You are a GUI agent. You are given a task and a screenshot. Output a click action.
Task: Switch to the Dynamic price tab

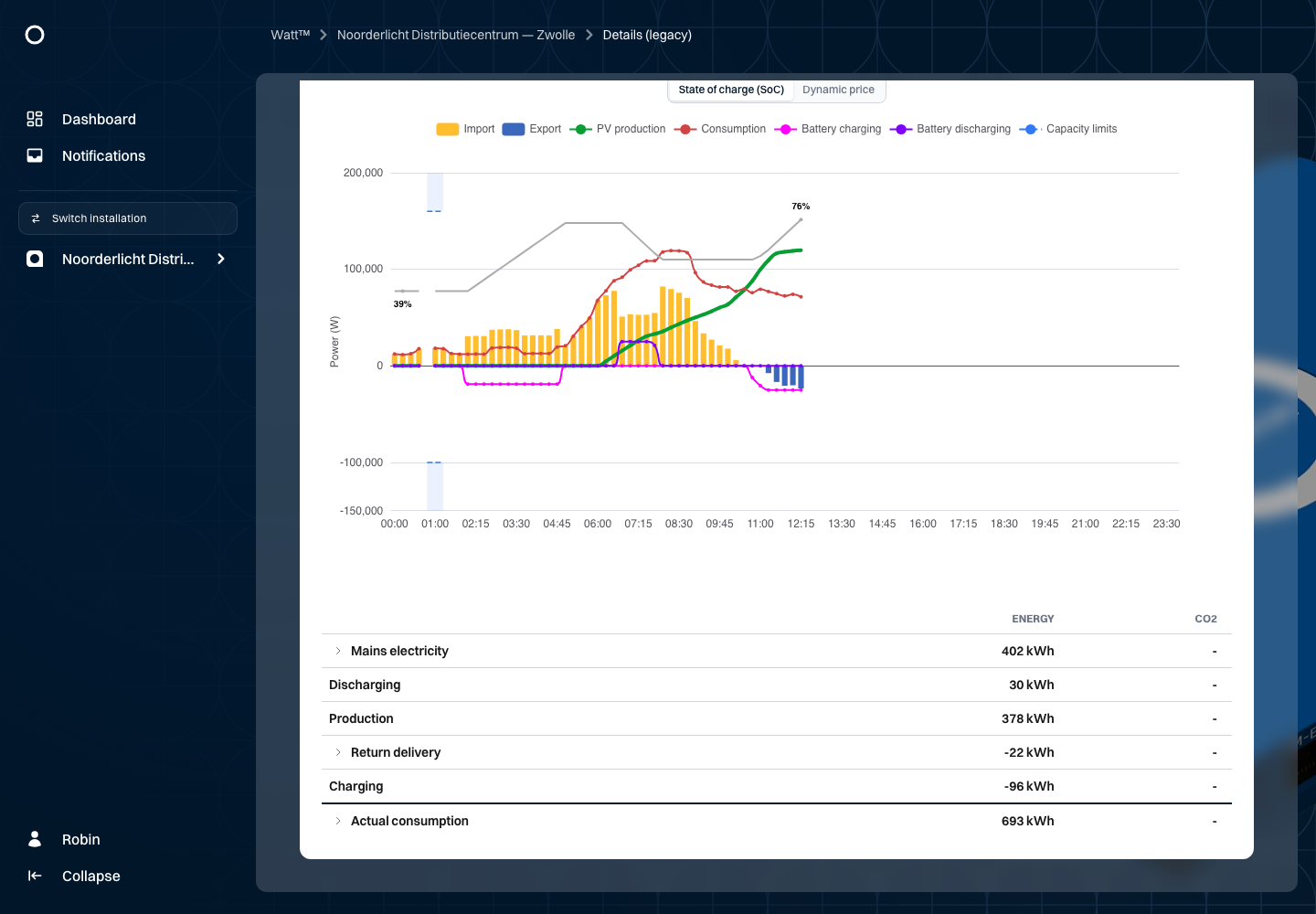tap(839, 90)
